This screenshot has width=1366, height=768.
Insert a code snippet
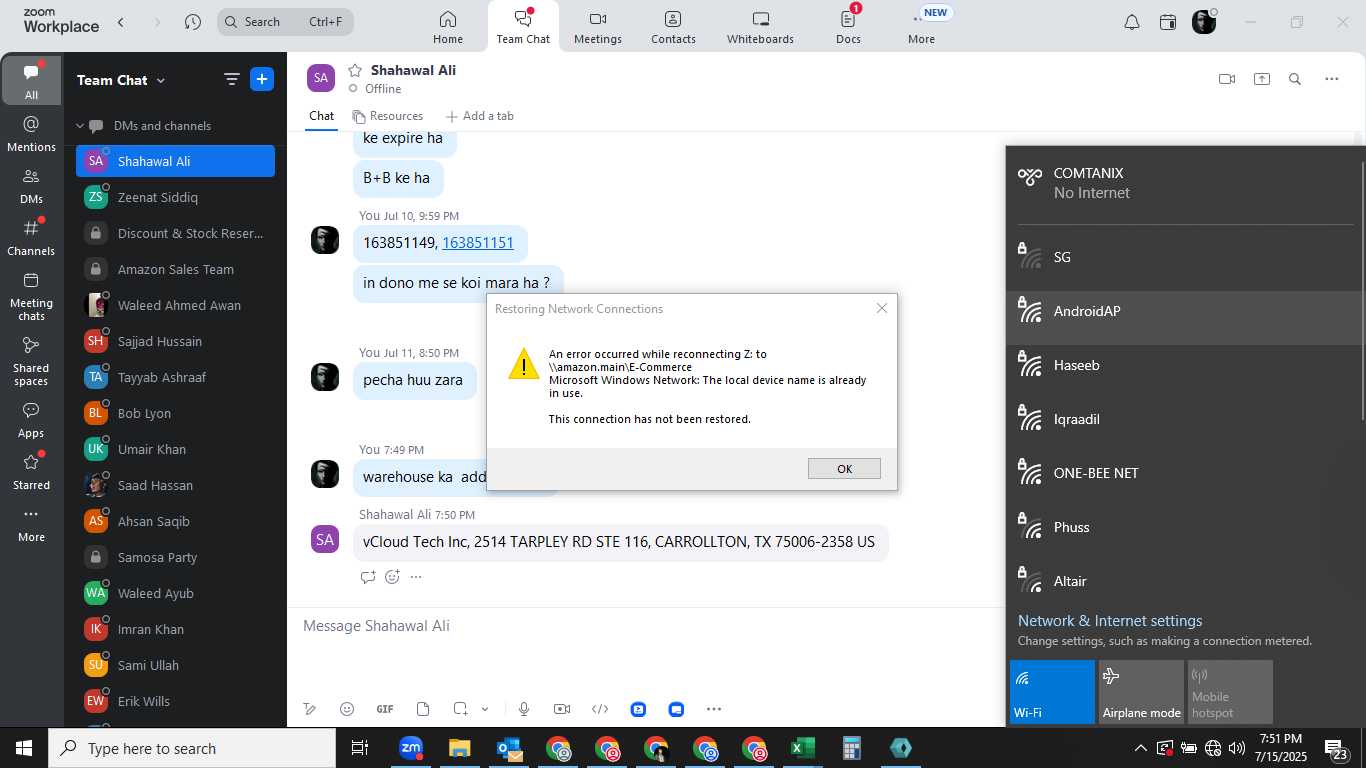[600, 709]
